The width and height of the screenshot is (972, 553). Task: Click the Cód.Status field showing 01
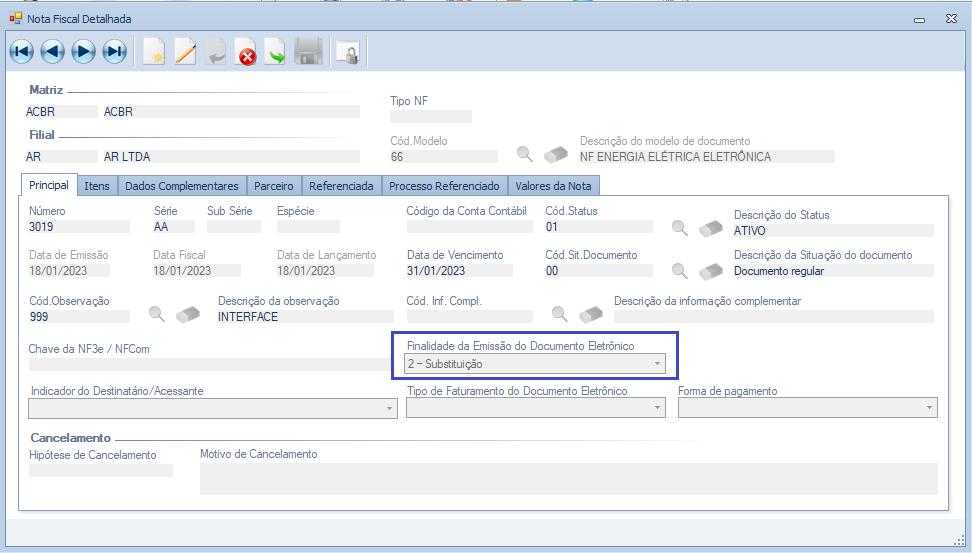(599, 227)
